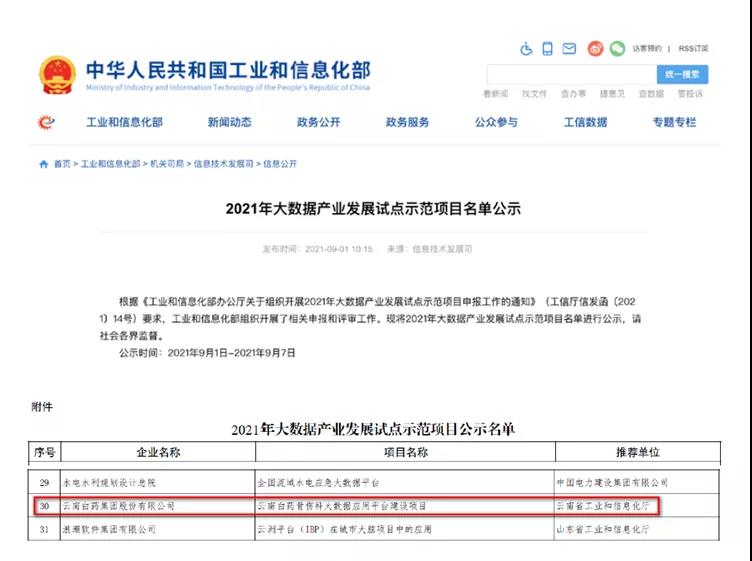Click 云南白药骨伤科大数据应用平台建设项目 cell
The image size is (752, 561).
pos(405,506)
